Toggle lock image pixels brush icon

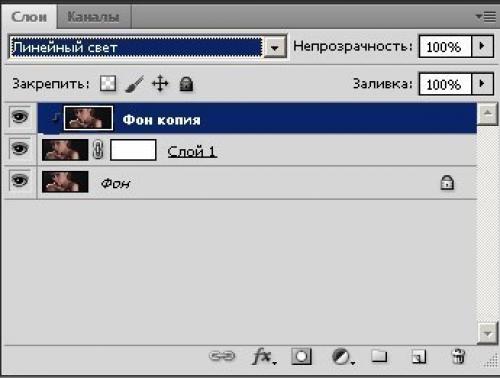coord(134,84)
